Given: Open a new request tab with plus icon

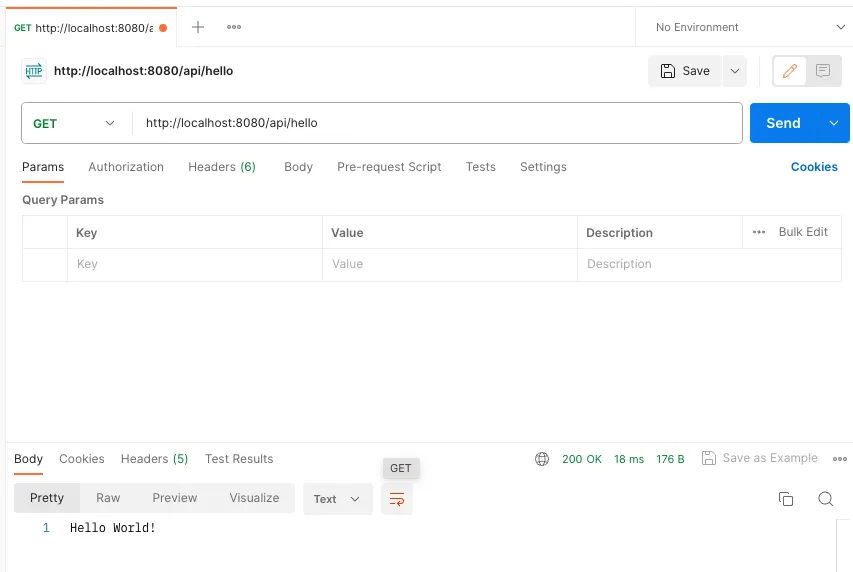Looking at the screenshot, I should [x=198, y=27].
